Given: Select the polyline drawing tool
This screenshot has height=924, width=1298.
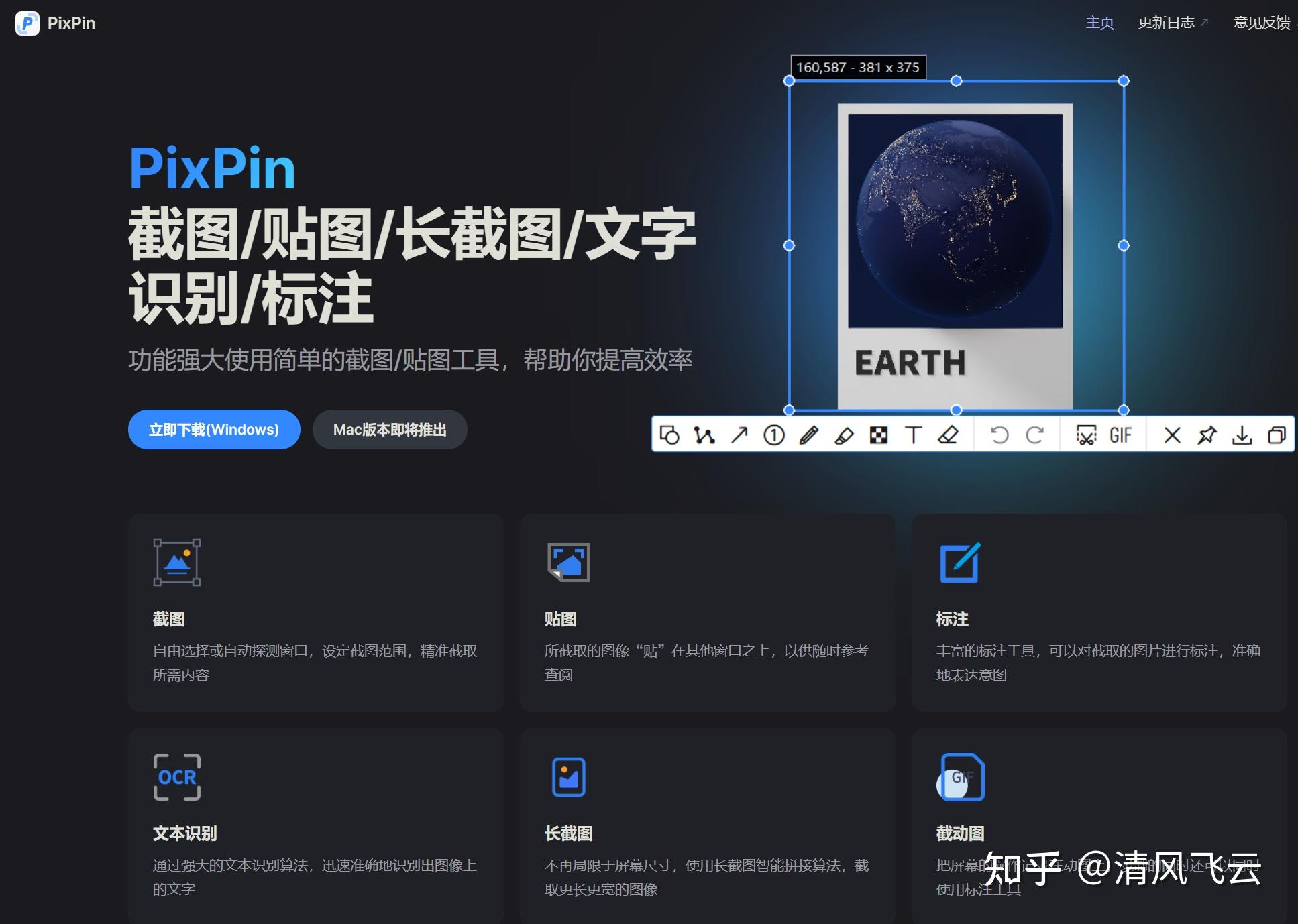Looking at the screenshot, I should (x=705, y=435).
